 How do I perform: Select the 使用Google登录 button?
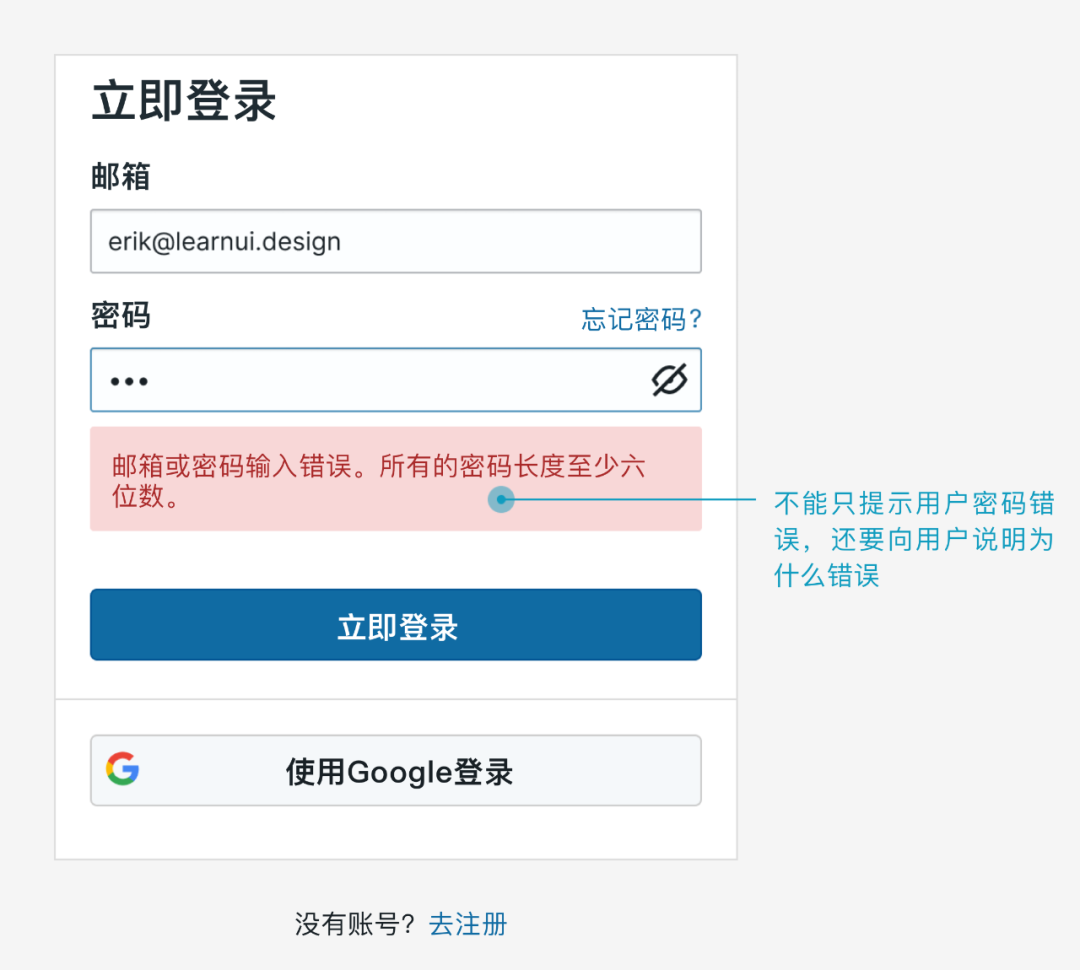(x=396, y=770)
